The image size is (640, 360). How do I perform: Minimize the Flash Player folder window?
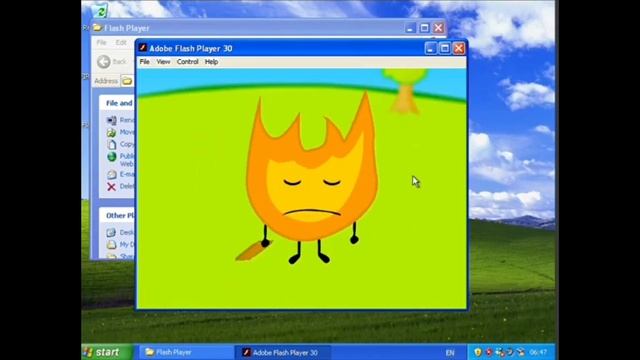coord(410,28)
